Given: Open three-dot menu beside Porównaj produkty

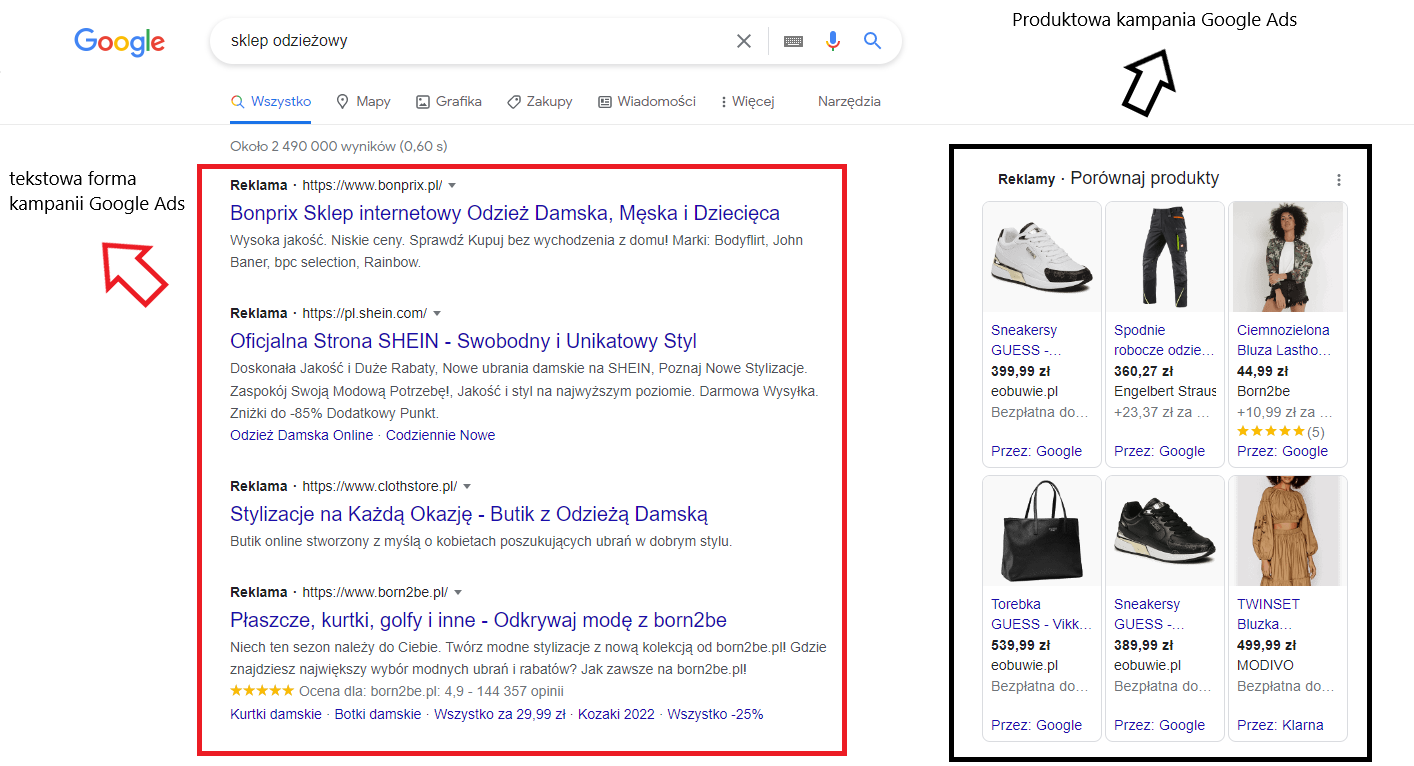Looking at the screenshot, I should click(1339, 180).
